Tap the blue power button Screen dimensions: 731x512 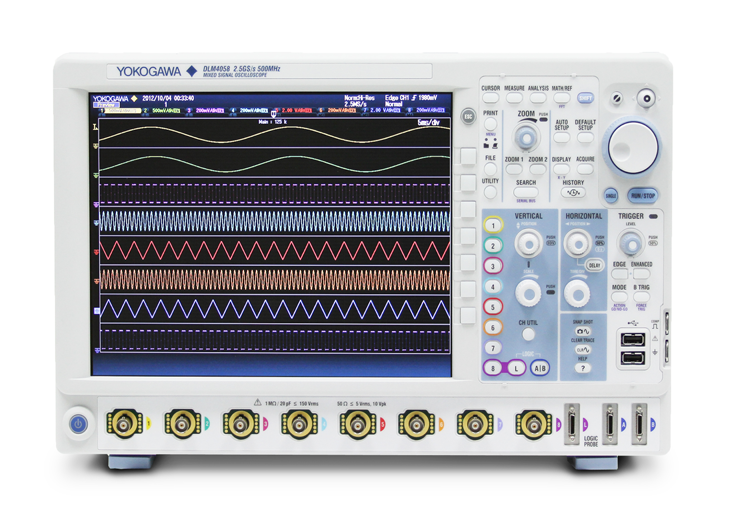(x=78, y=424)
